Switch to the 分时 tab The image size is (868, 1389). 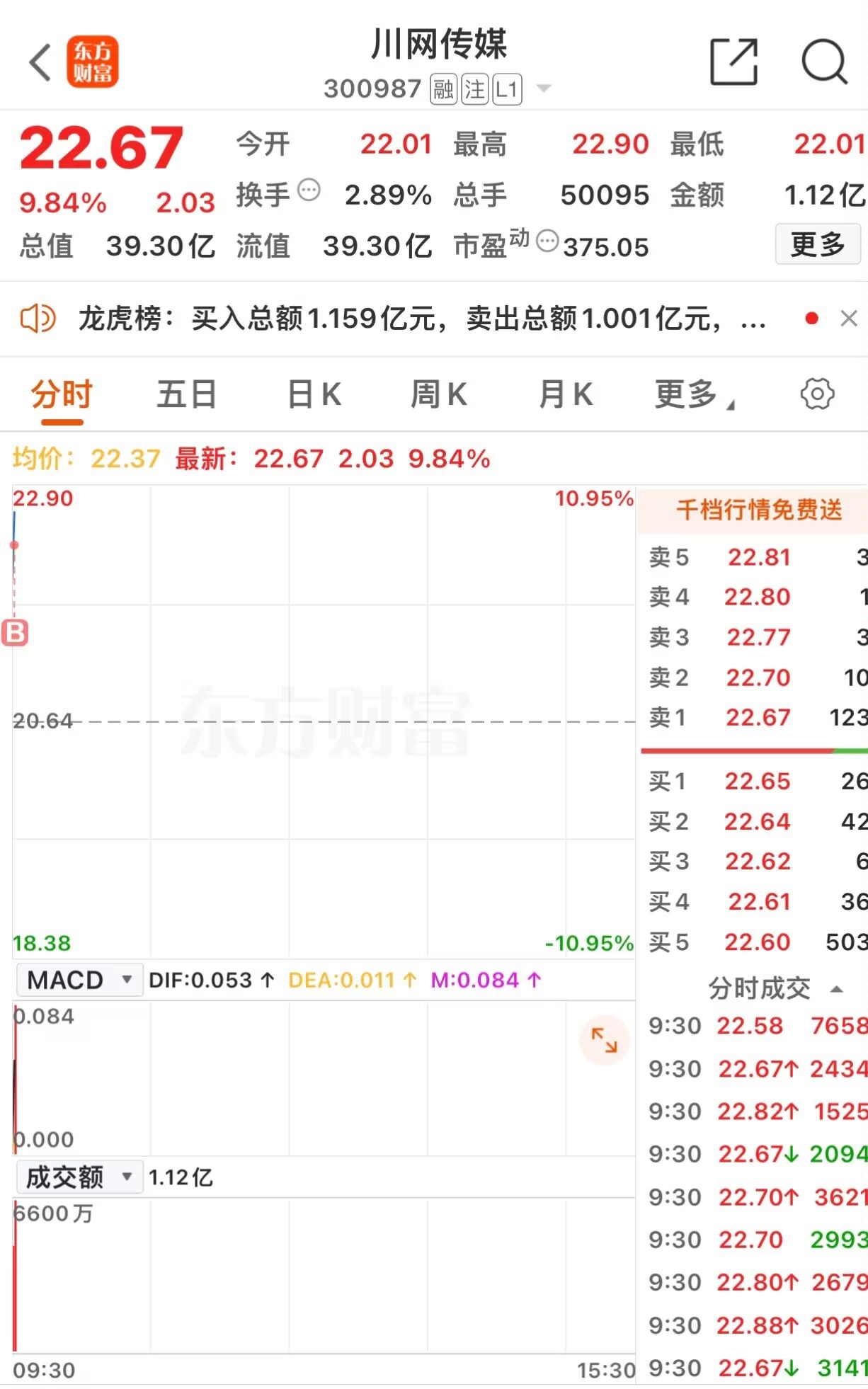[x=62, y=394]
